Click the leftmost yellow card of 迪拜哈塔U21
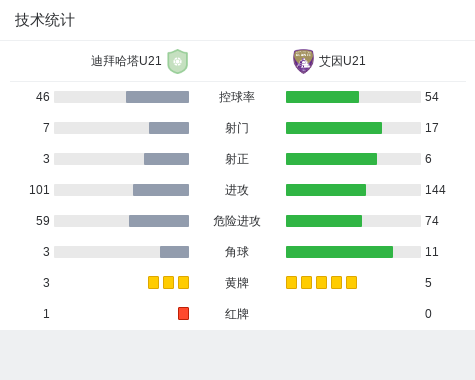This screenshot has height=380, width=475. pyautogui.click(x=153, y=282)
